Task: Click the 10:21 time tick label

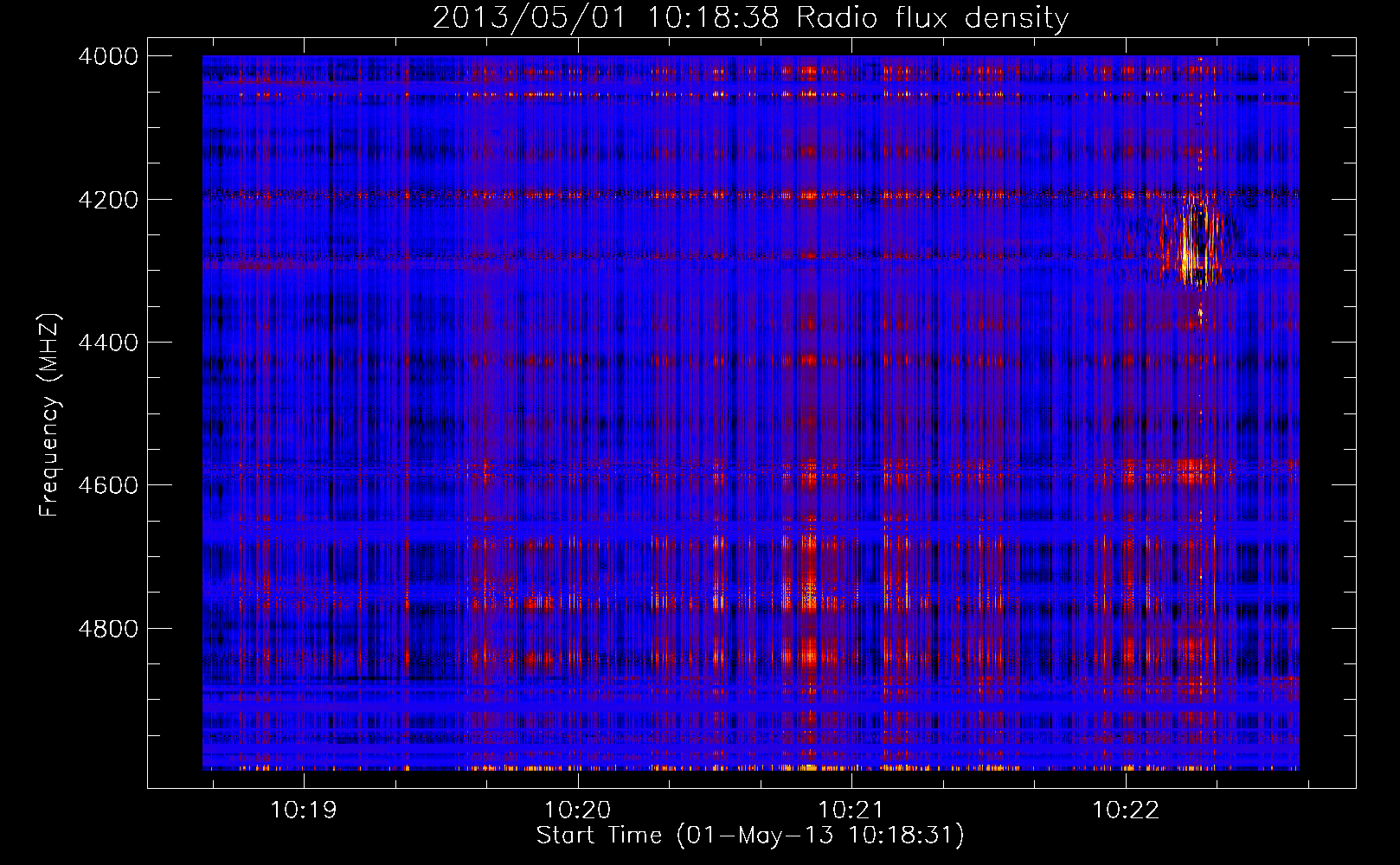Action: 851,811
